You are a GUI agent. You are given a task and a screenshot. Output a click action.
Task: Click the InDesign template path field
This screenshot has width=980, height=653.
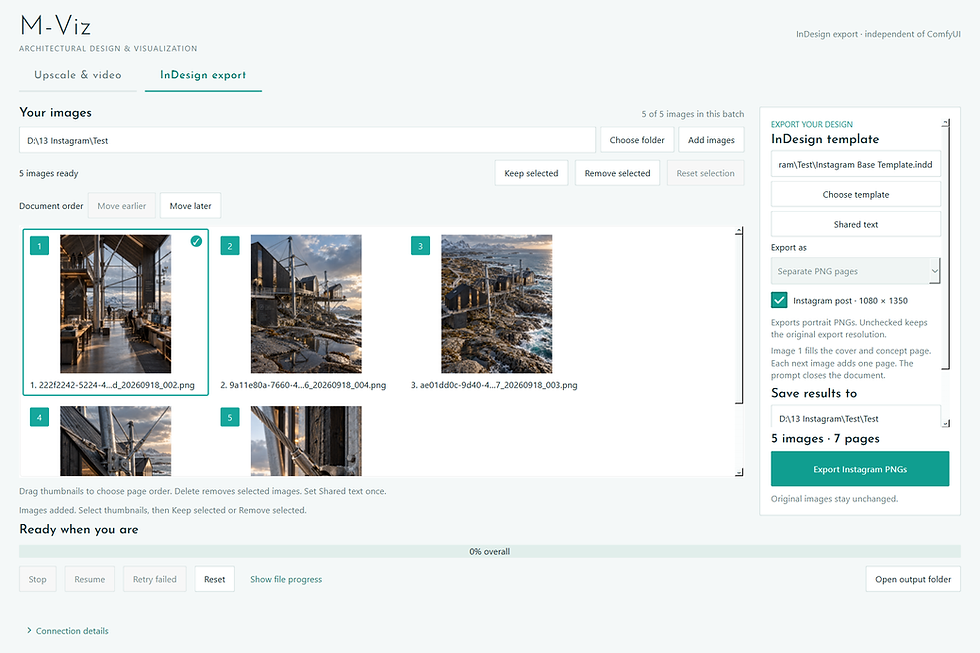(x=856, y=164)
